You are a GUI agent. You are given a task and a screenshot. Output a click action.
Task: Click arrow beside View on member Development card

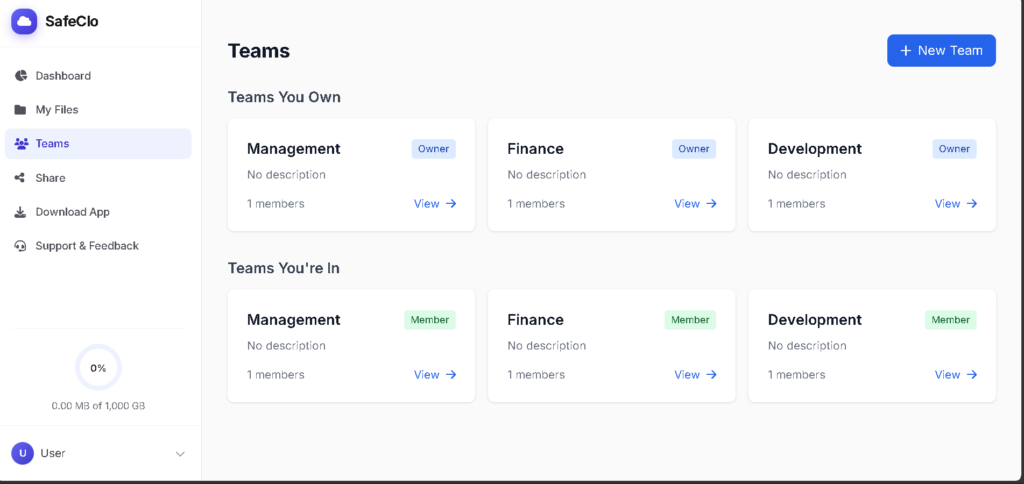click(x=972, y=375)
